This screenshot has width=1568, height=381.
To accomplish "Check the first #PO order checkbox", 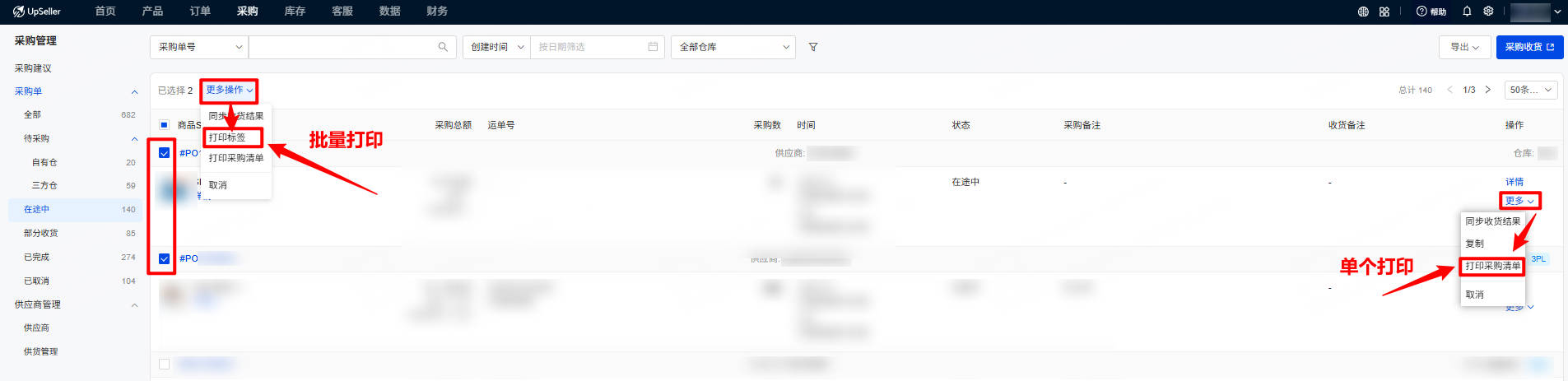I will pyautogui.click(x=165, y=153).
